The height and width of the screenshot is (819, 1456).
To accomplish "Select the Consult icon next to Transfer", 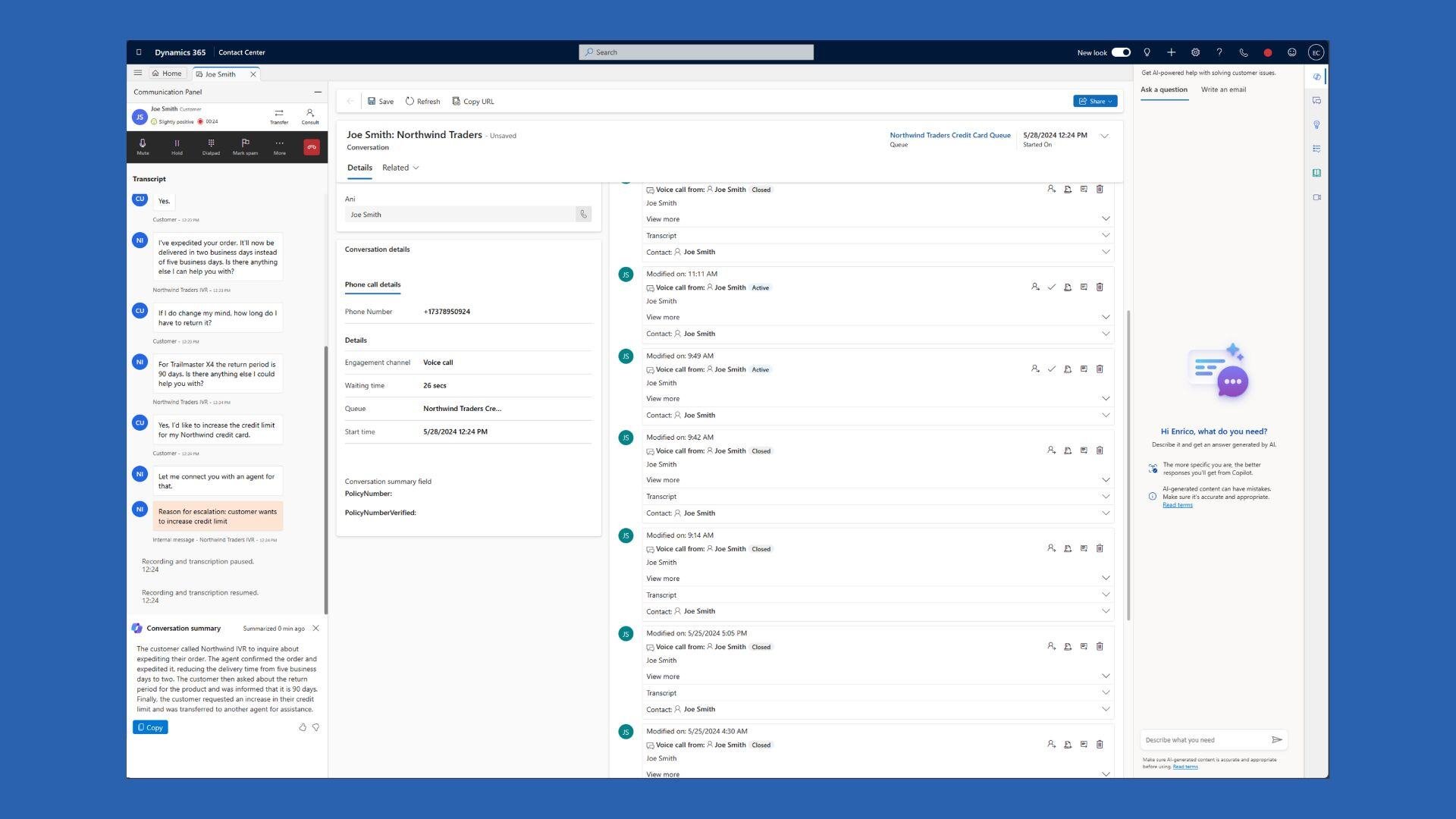I will [310, 115].
